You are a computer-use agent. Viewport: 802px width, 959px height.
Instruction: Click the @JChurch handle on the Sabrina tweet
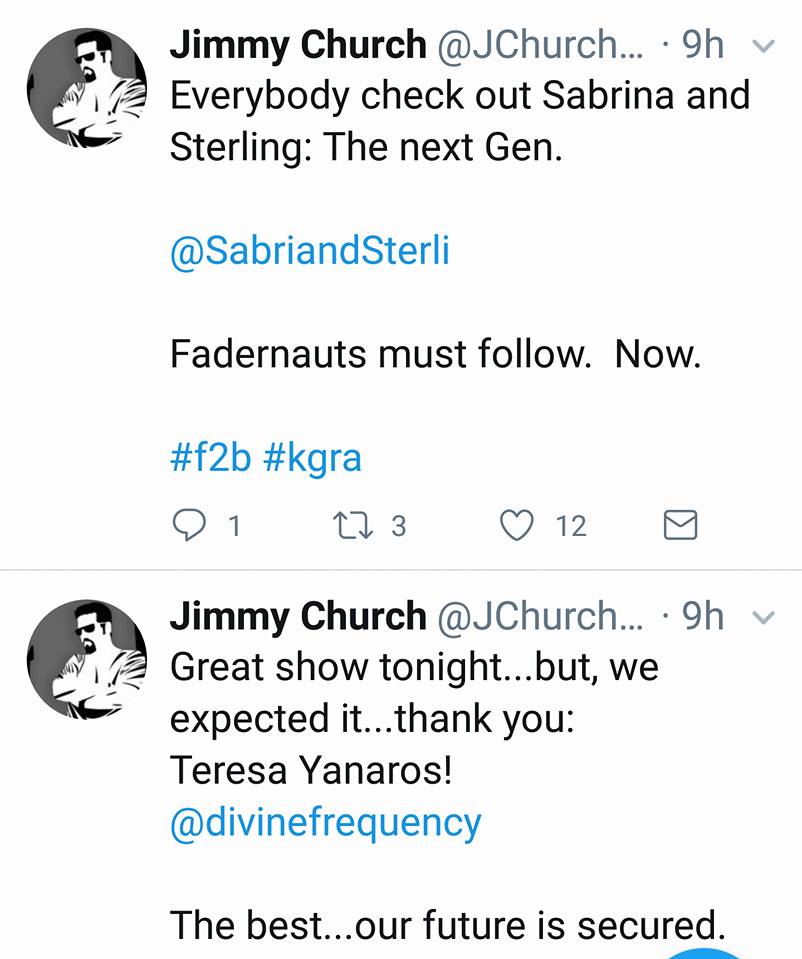pyautogui.click(x=540, y=45)
